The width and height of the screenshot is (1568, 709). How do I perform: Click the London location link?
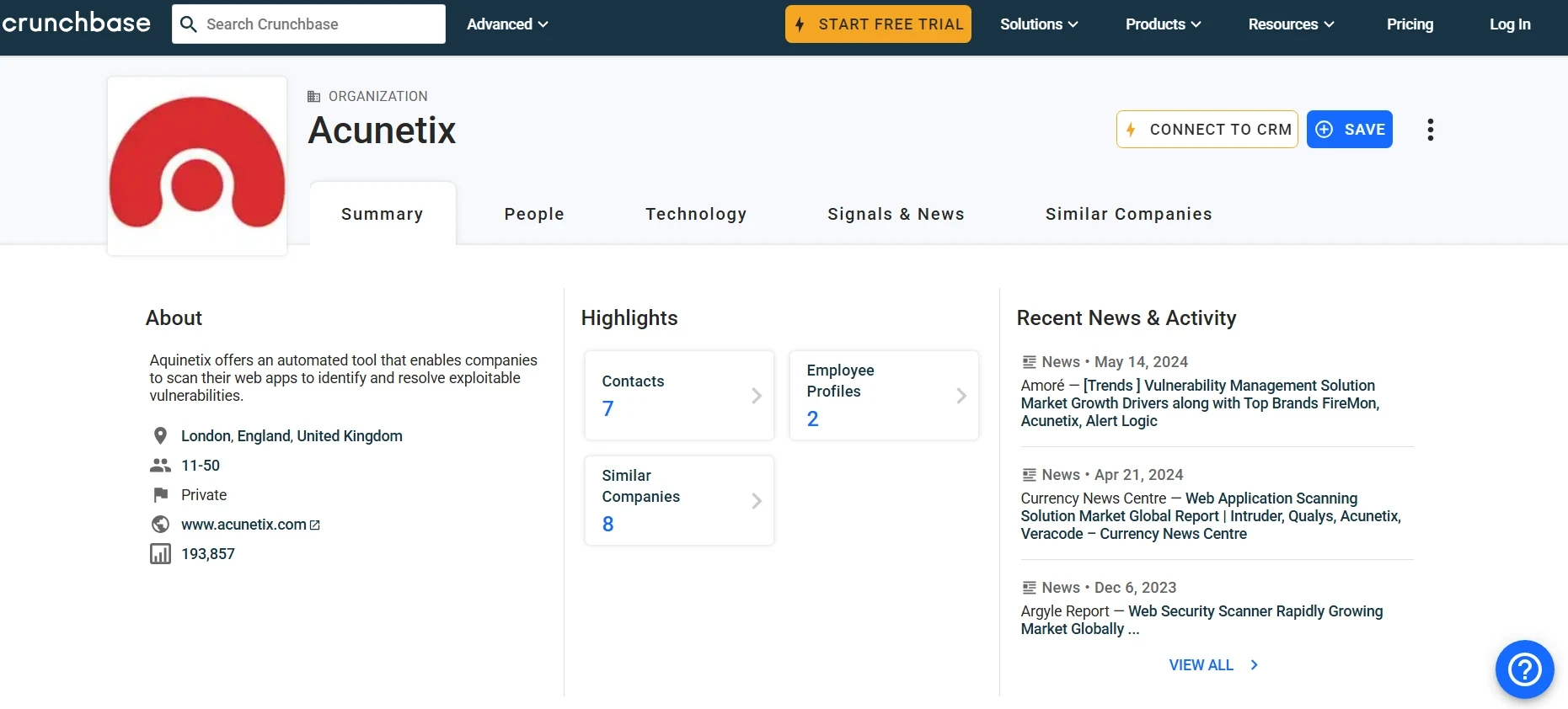(x=206, y=436)
